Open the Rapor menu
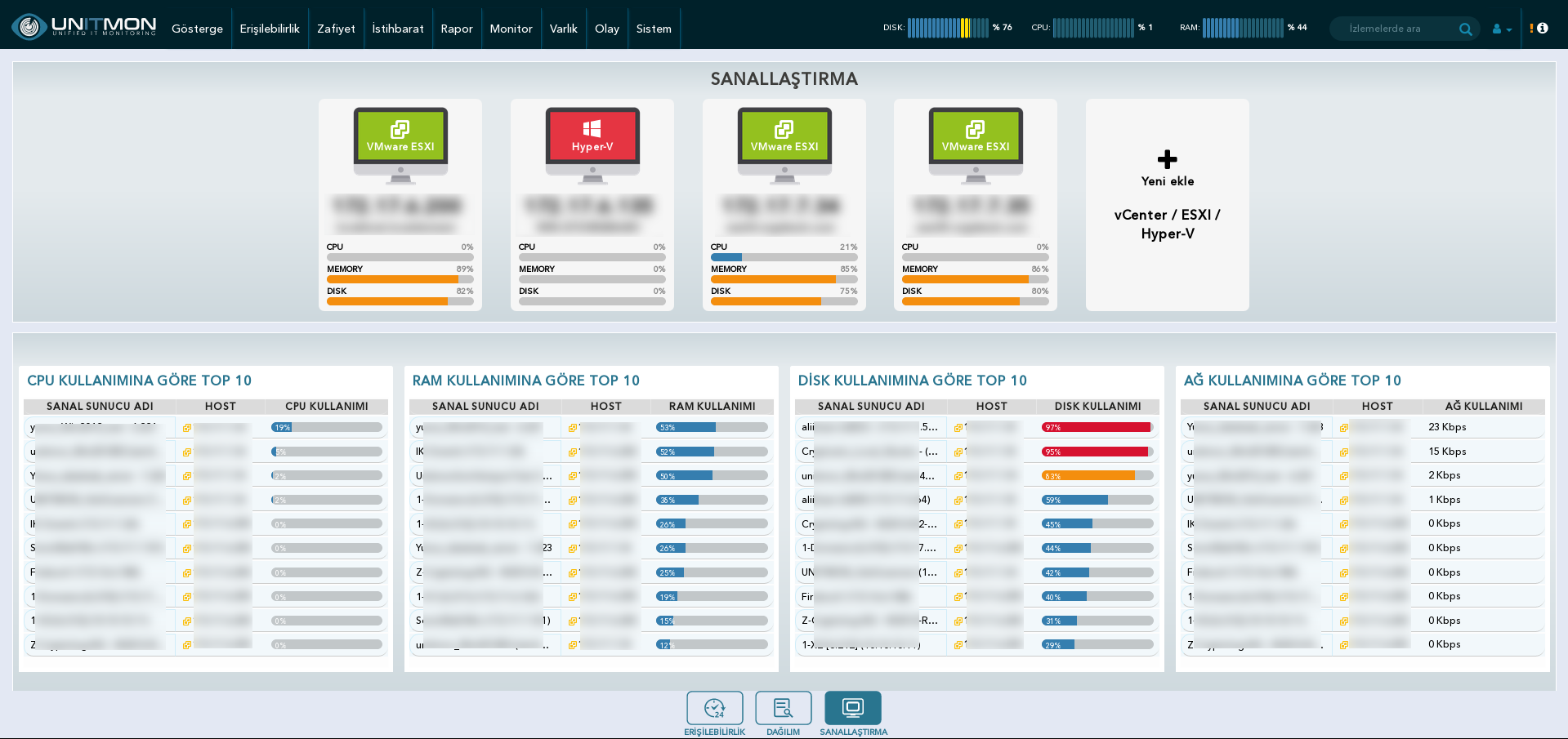The image size is (1568, 739). pyautogui.click(x=457, y=29)
